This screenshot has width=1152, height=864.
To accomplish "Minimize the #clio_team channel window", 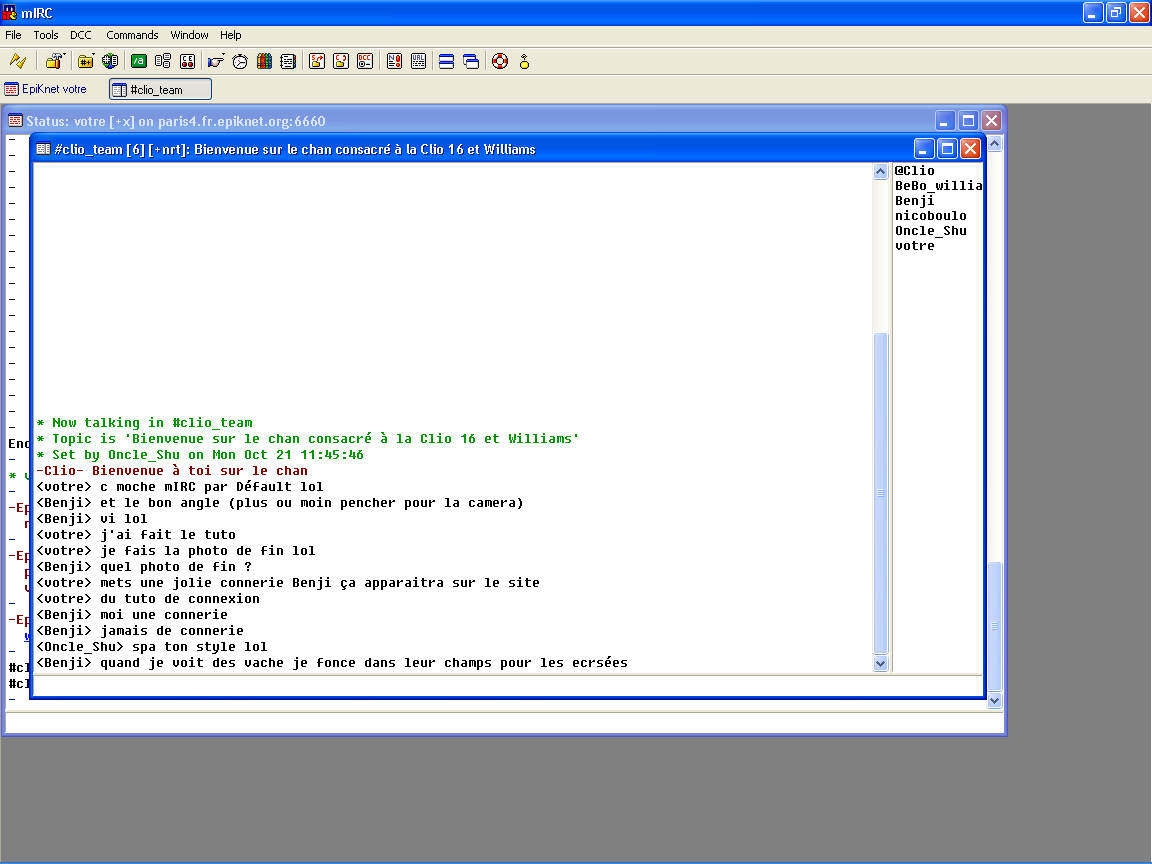I will (x=924, y=149).
